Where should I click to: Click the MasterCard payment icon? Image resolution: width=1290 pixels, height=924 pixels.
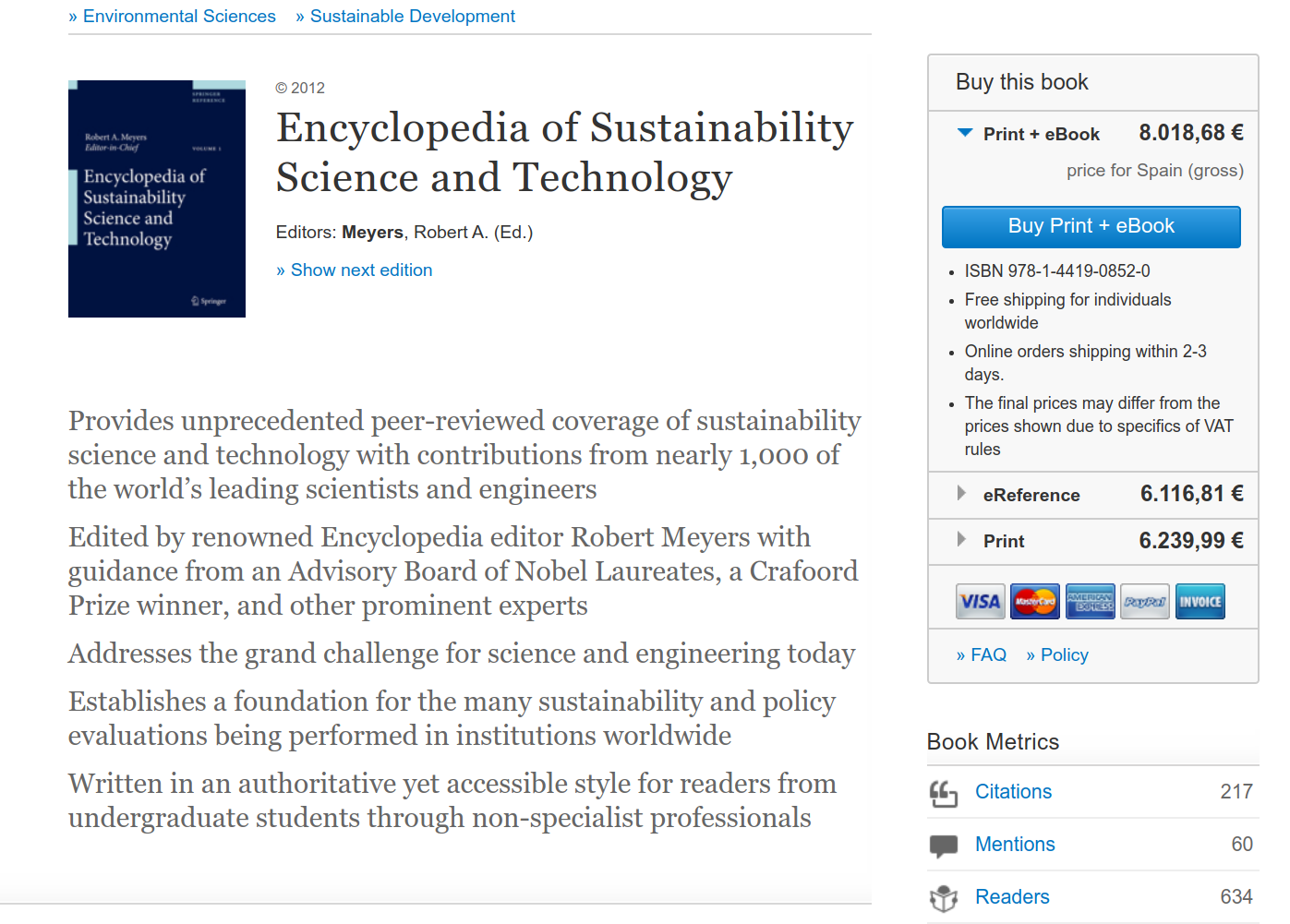1035,602
